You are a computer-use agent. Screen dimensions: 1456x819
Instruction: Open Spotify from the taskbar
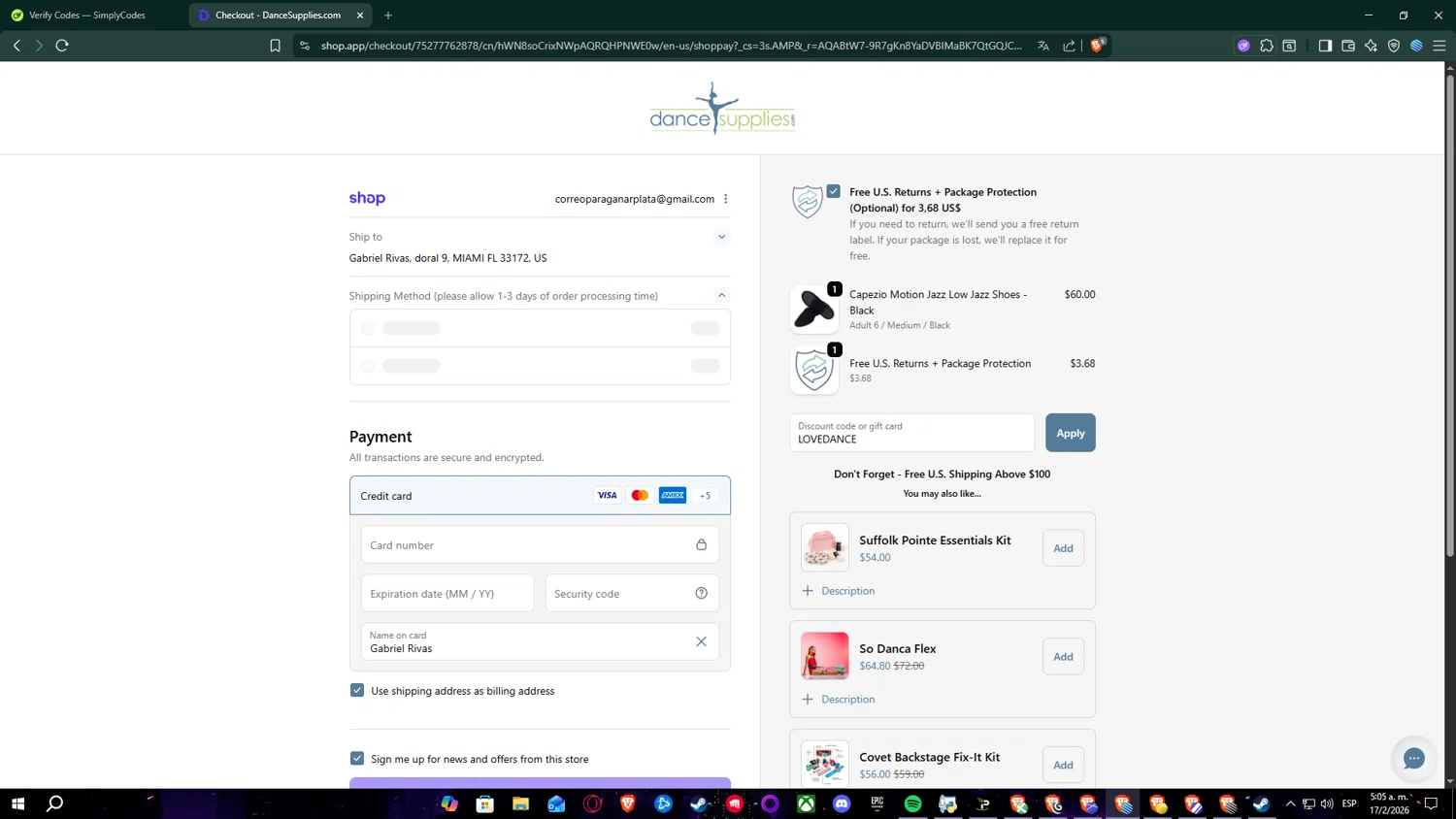click(x=912, y=803)
